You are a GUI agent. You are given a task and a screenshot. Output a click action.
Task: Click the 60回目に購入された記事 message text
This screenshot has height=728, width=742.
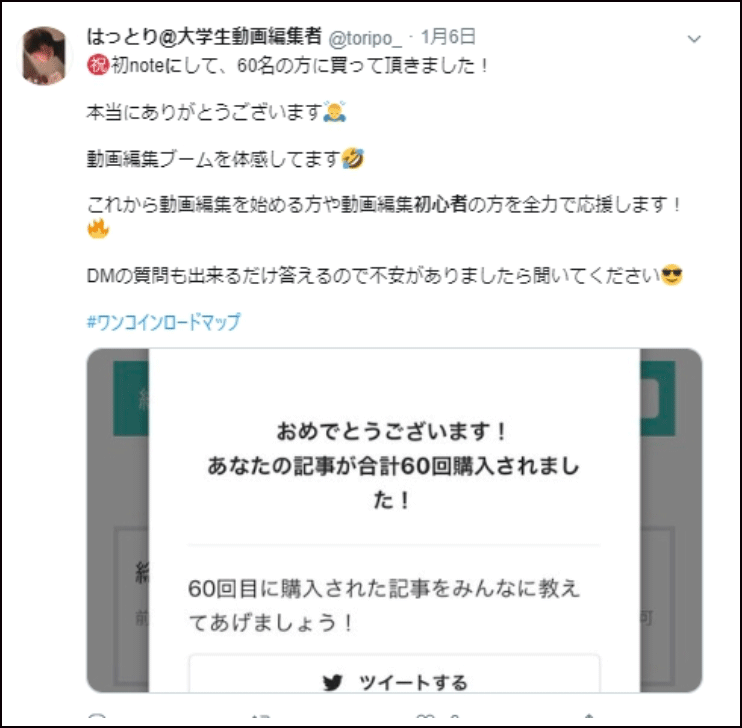point(384,605)
